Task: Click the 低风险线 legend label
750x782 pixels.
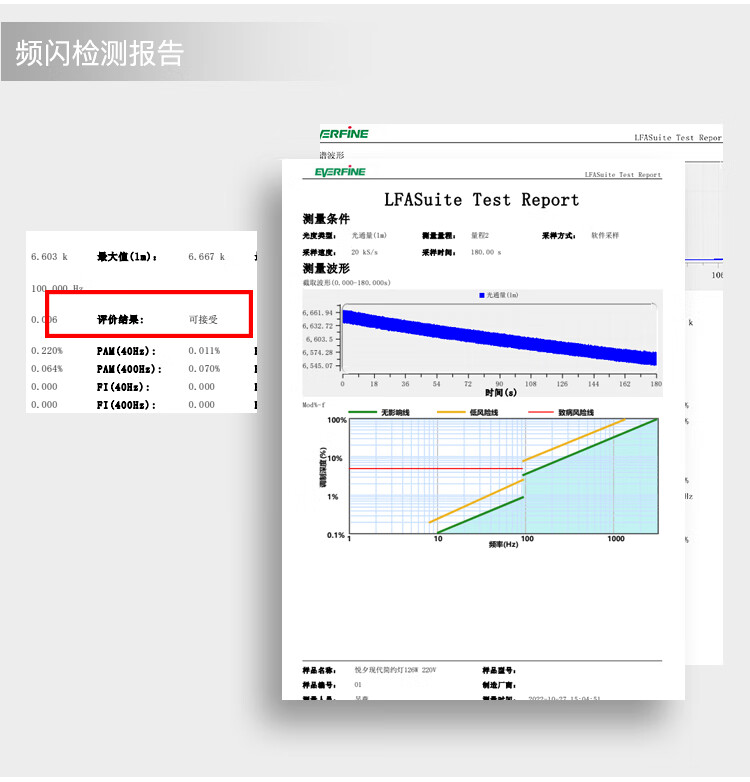Action: (x=484, y=412)
